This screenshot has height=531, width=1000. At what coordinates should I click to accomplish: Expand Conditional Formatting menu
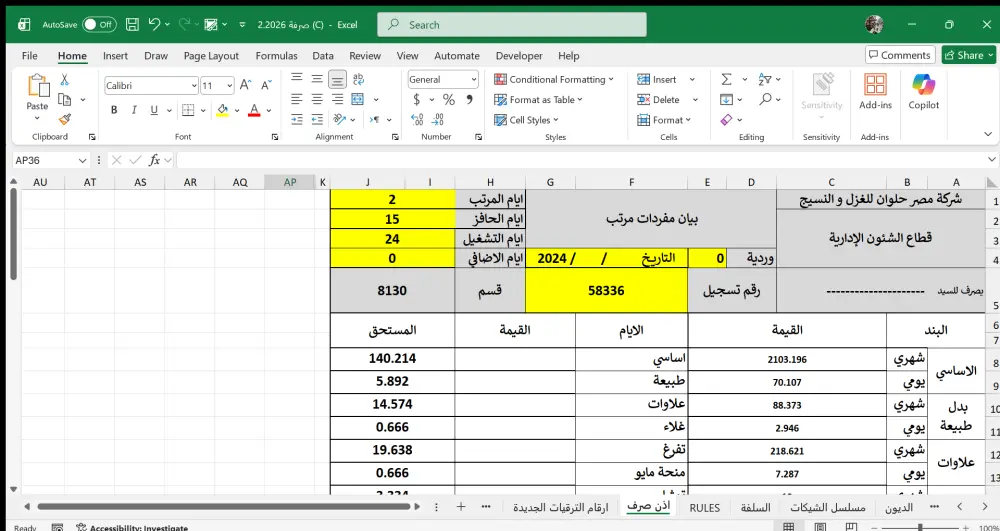(553, 79)
